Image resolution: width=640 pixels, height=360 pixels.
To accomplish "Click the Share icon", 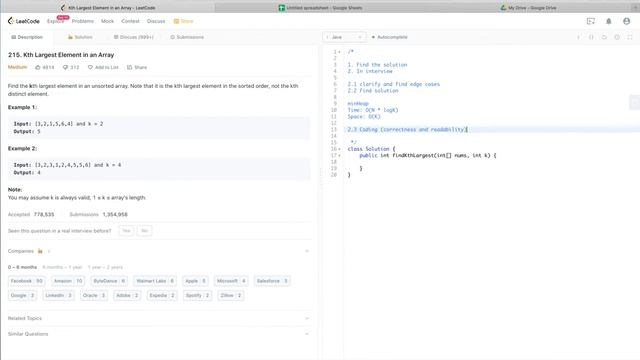I will pos(129,67).
